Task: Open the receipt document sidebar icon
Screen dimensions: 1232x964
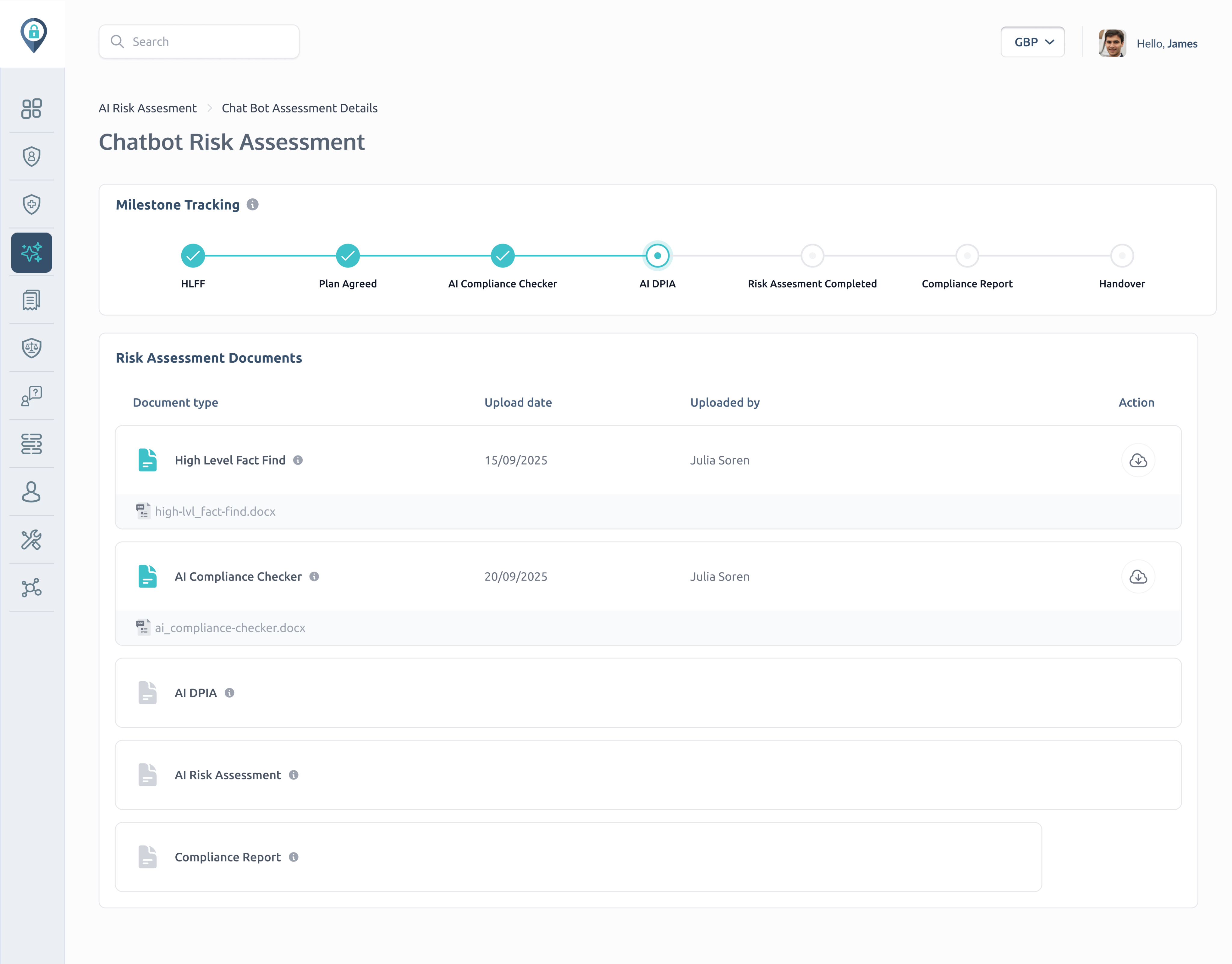Action: [32, 300]
